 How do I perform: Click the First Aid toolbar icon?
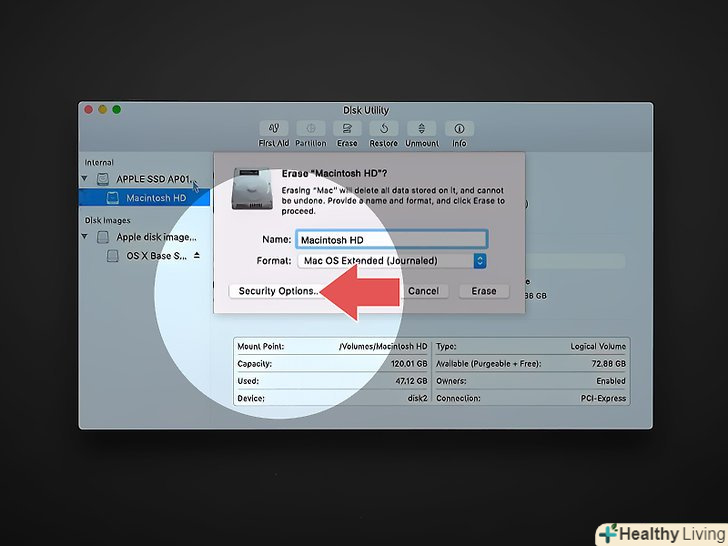point(273,129)
